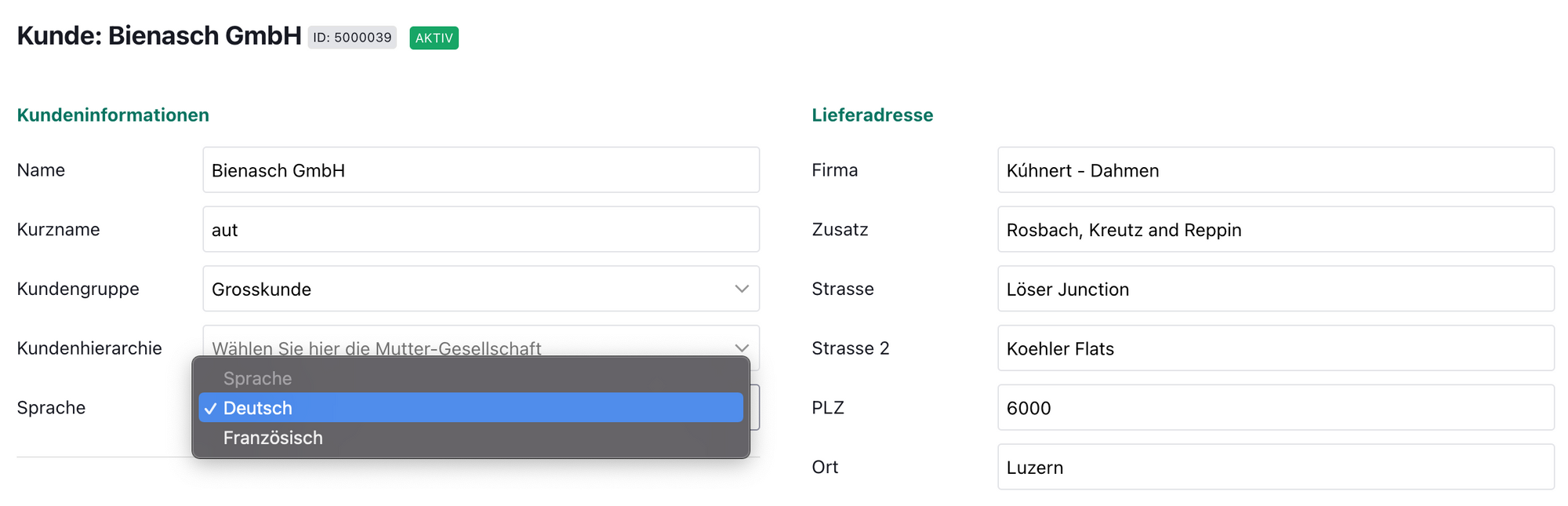Click the Name field with Bienasch GmbH

point(480,170)
